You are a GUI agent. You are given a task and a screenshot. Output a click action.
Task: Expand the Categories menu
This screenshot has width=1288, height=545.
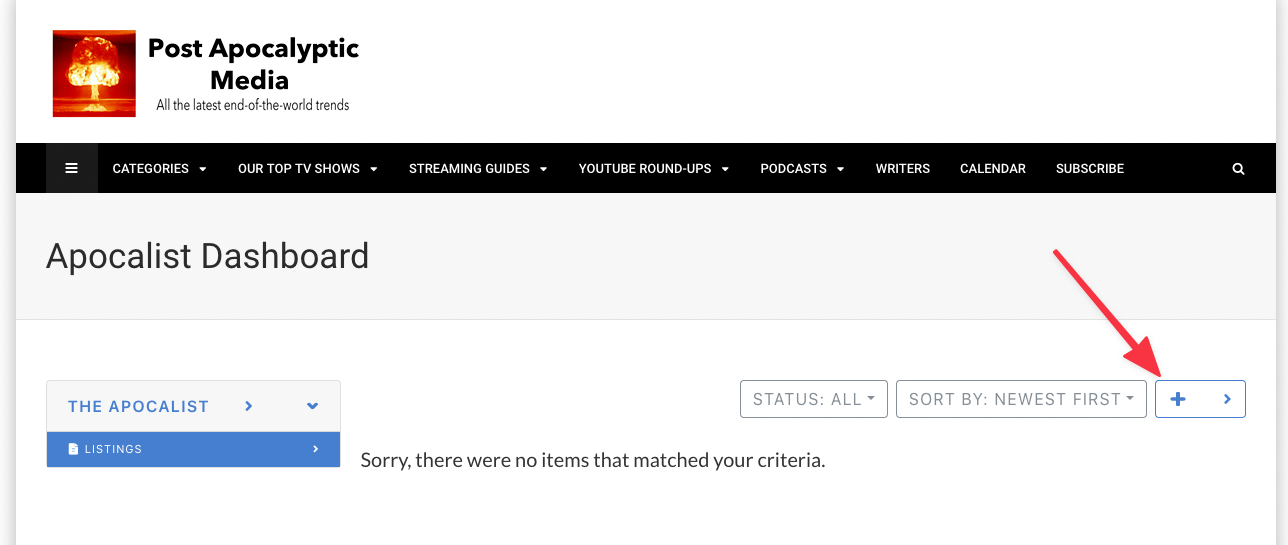tap(159, 168)
